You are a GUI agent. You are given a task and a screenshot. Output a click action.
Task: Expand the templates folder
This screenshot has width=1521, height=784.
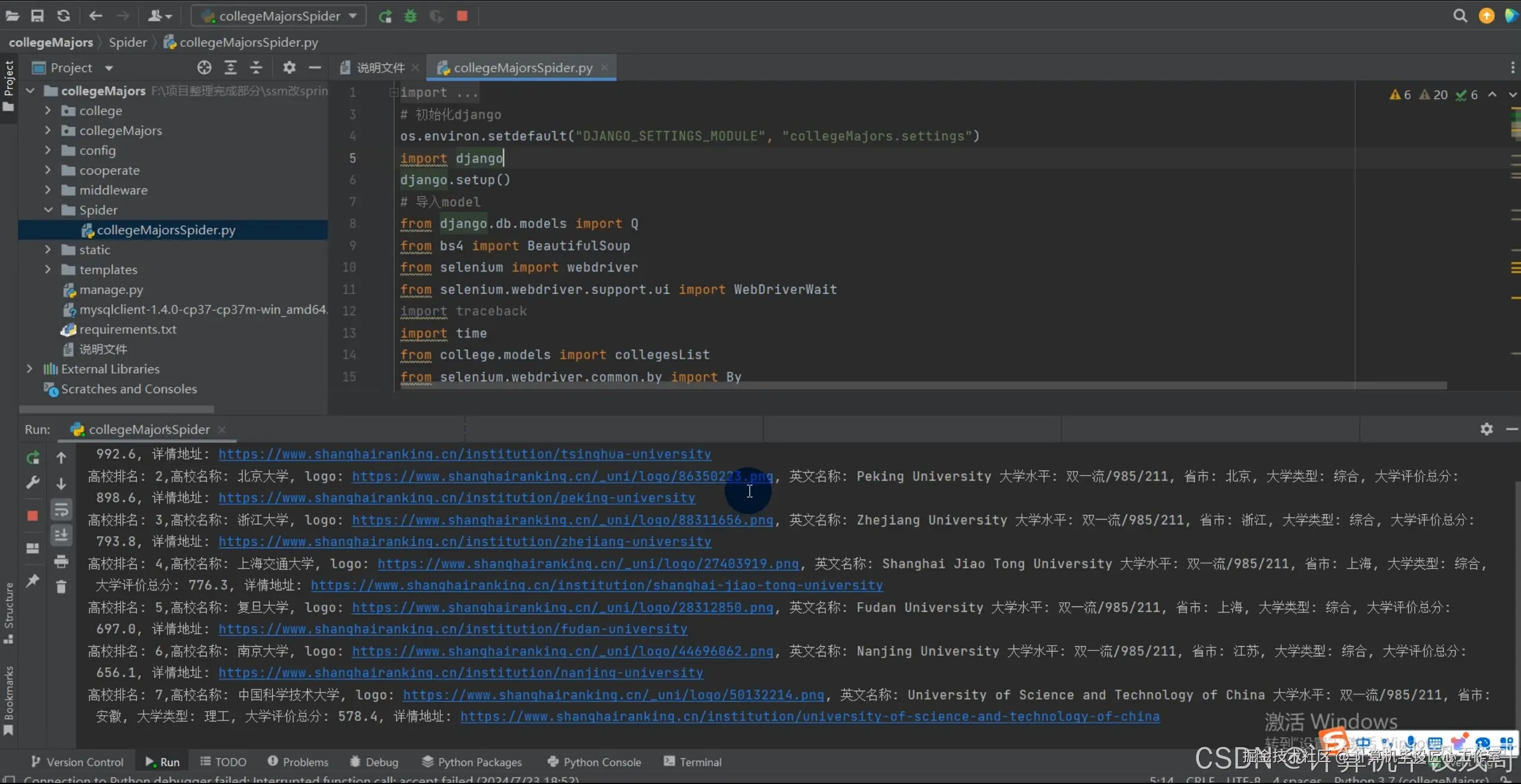pyautogui.click(x=48, y=270)
